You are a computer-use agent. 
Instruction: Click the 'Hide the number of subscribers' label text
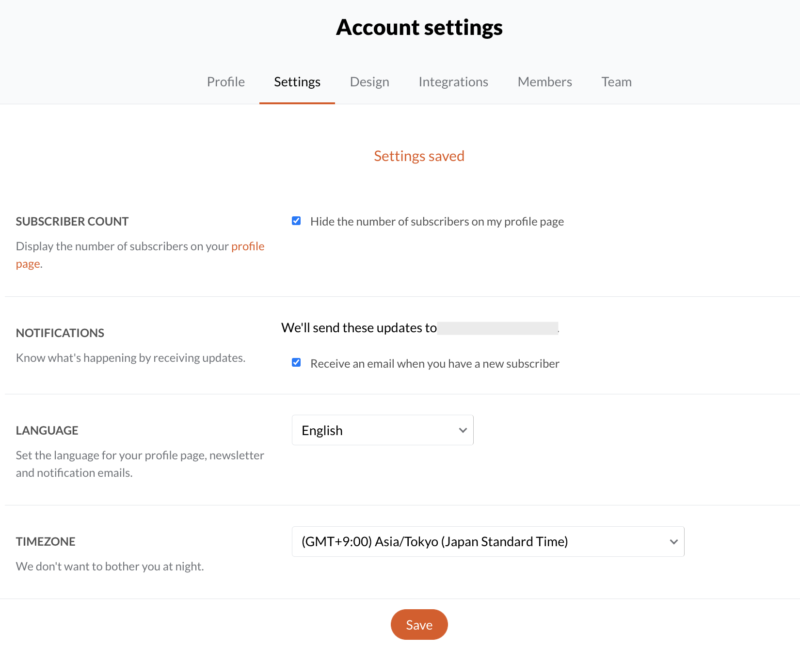coord(437,221)
